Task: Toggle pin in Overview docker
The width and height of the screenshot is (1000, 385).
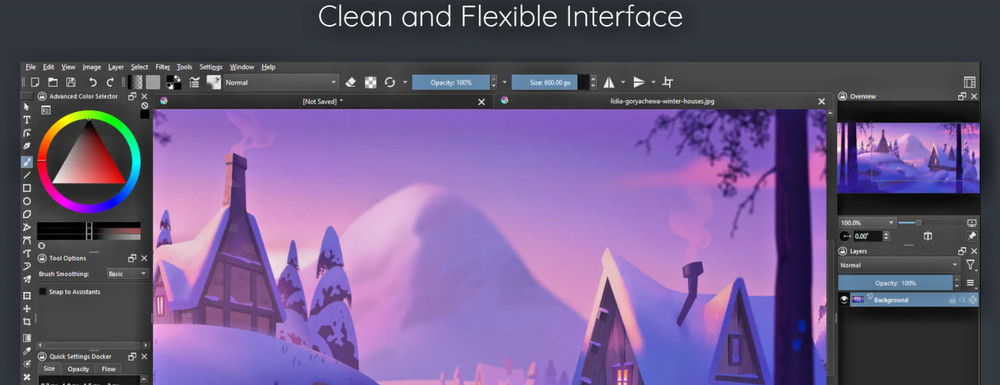Action: 971,236
